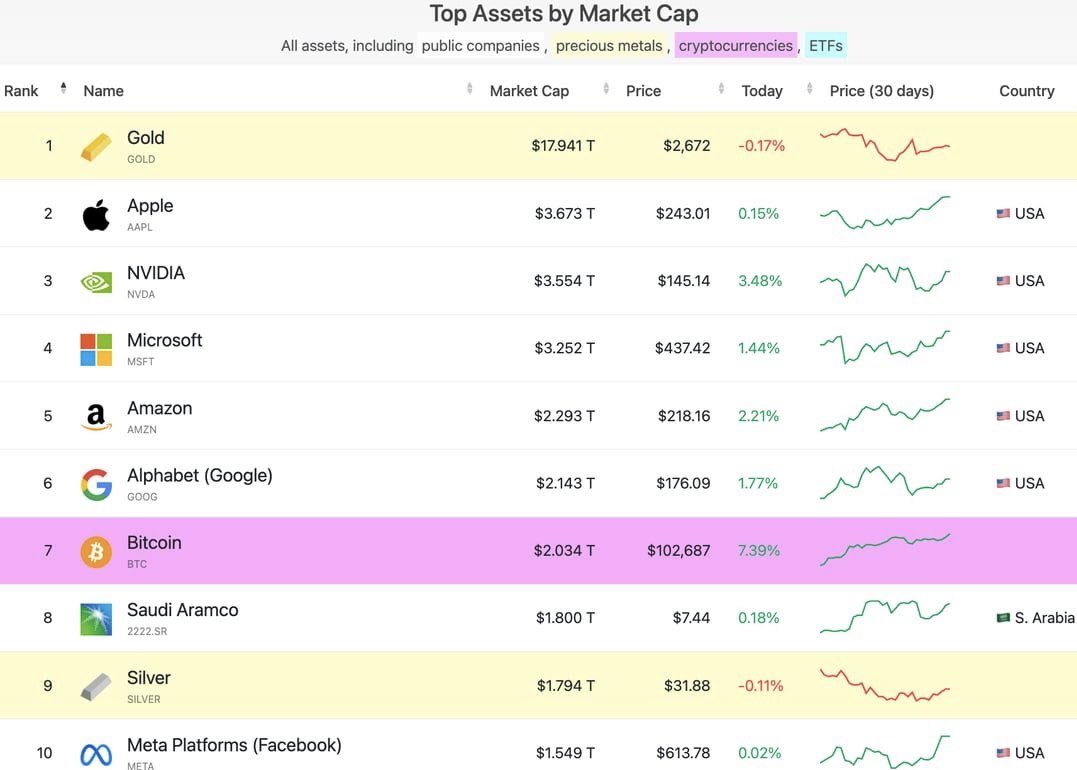This screenshot has height=770, width=1077.
Task: Click Gold market cap $17.941 T
Action: coord(563,146)
